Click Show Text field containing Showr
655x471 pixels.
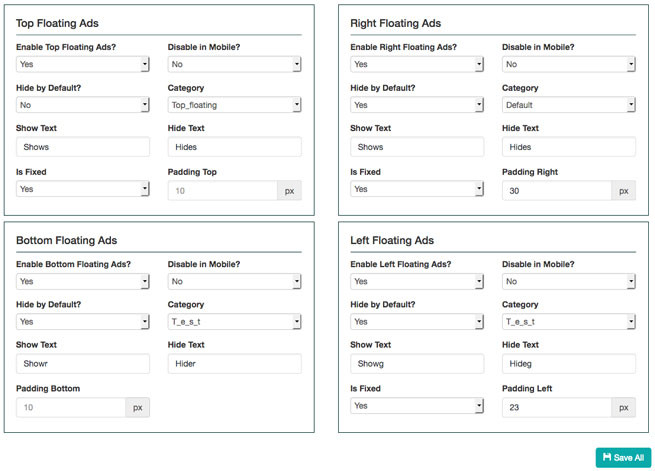[x=83, y=364]
